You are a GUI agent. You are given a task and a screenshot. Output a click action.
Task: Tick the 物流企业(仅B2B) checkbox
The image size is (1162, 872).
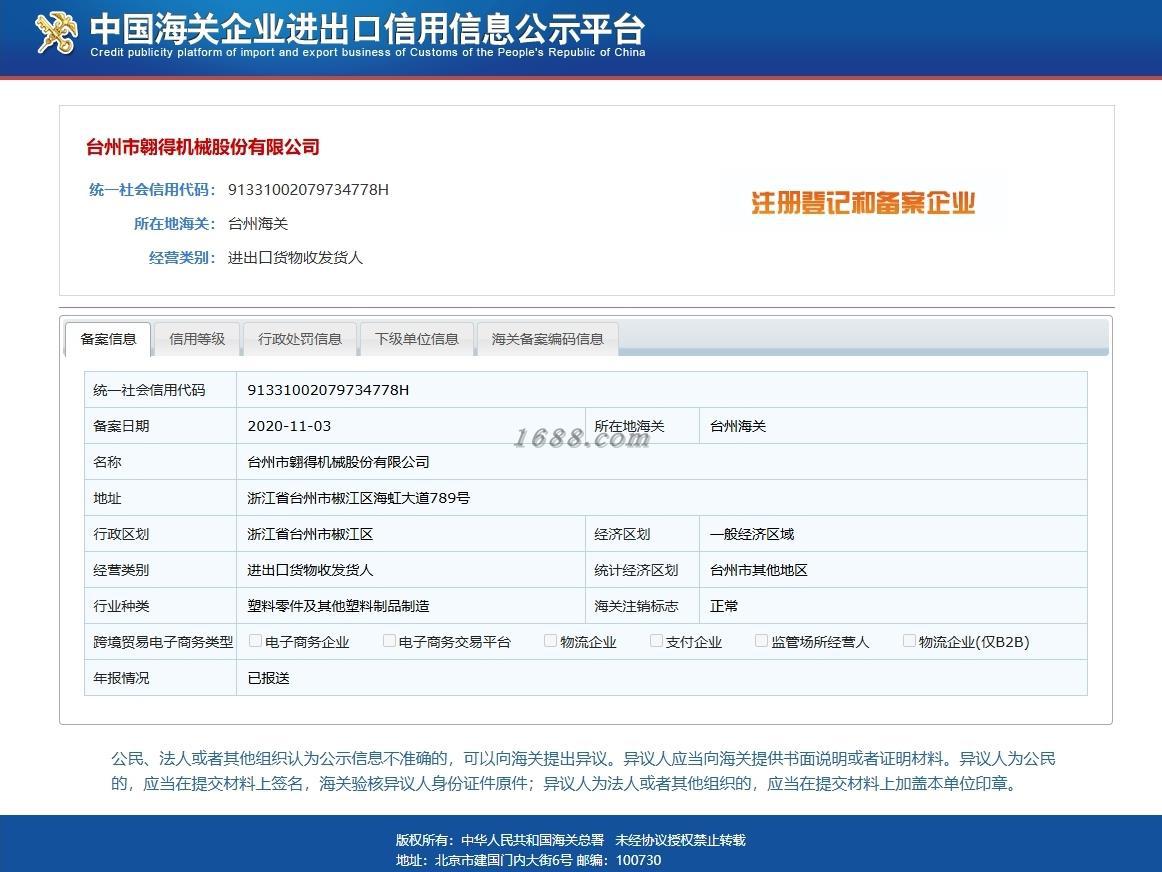[909, 641]
